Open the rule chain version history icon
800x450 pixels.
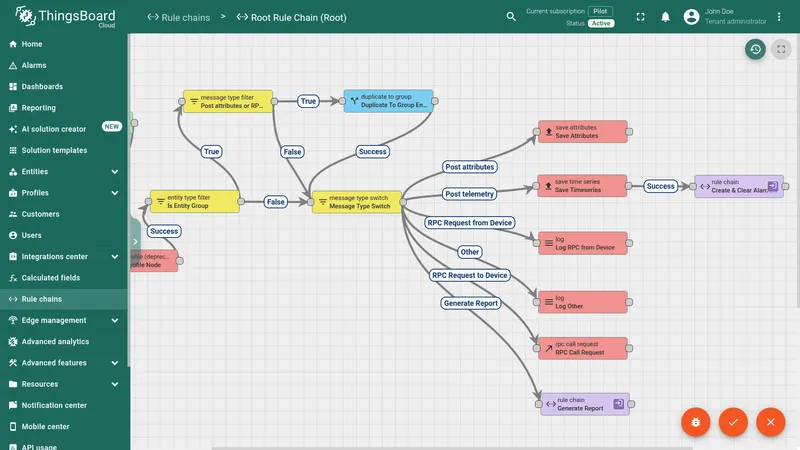755,49
